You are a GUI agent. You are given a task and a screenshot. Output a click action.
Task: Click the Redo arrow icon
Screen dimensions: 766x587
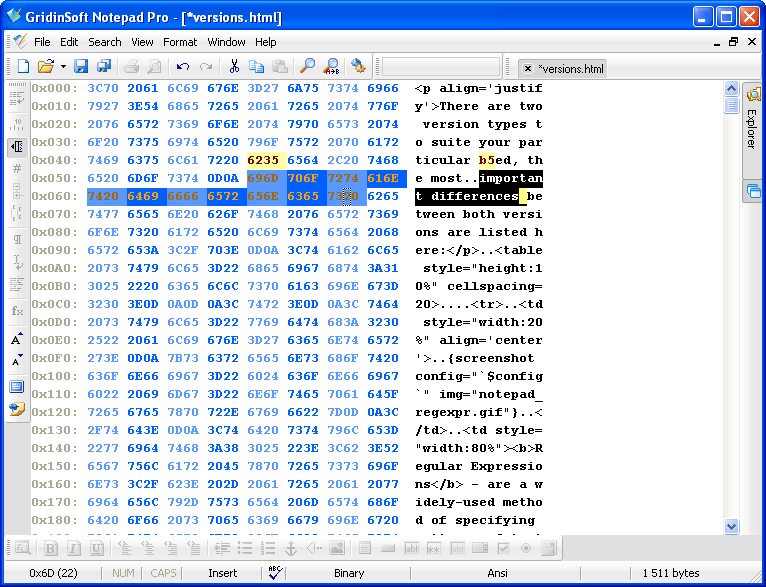click(x=206, y=66)
